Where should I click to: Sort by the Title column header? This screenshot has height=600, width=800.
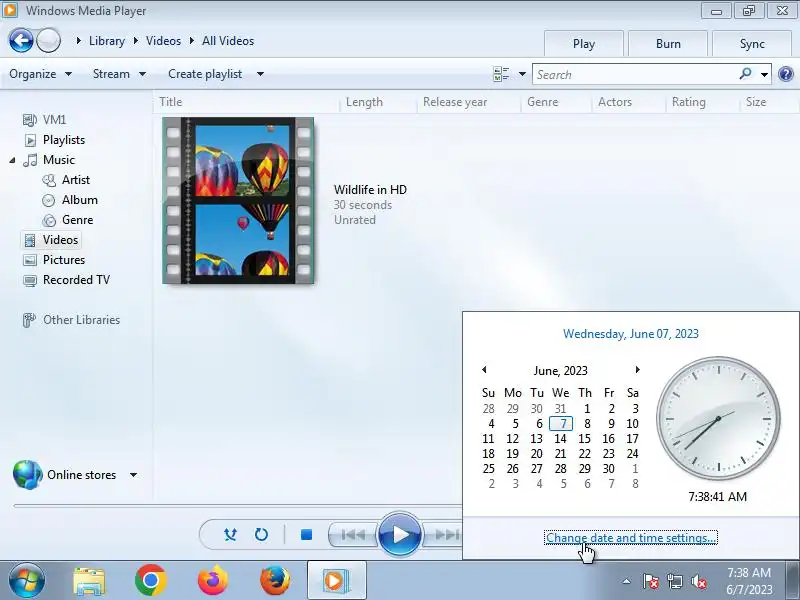coord(170,102)
